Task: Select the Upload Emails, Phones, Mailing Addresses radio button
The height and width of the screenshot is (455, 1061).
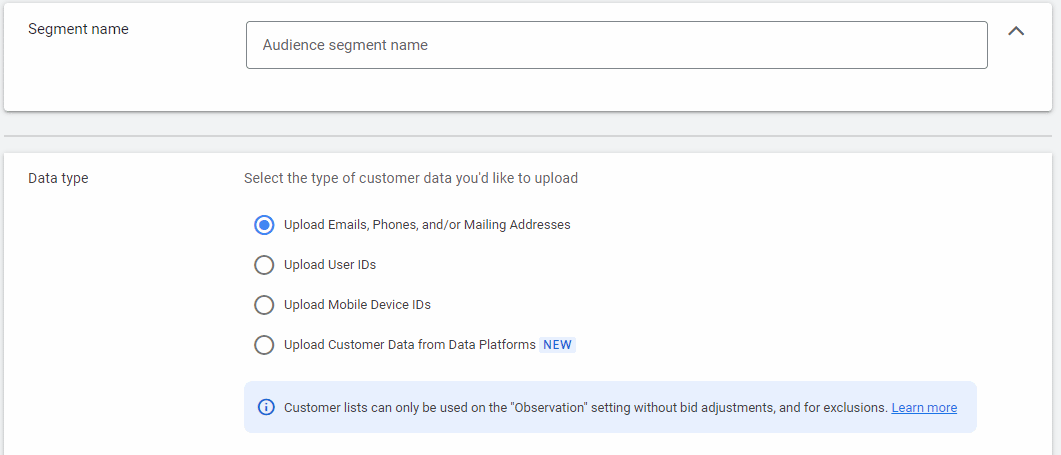Action: (264, 225)
